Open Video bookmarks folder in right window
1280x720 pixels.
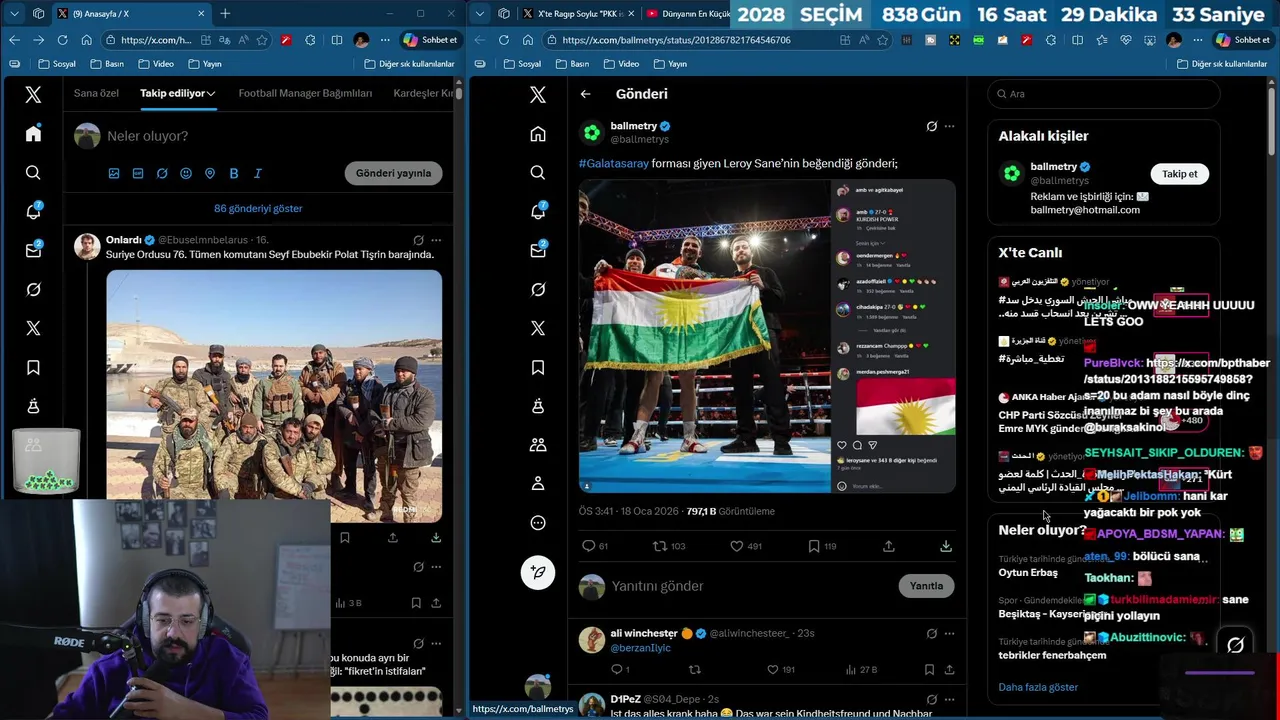(x=620, y=64)
